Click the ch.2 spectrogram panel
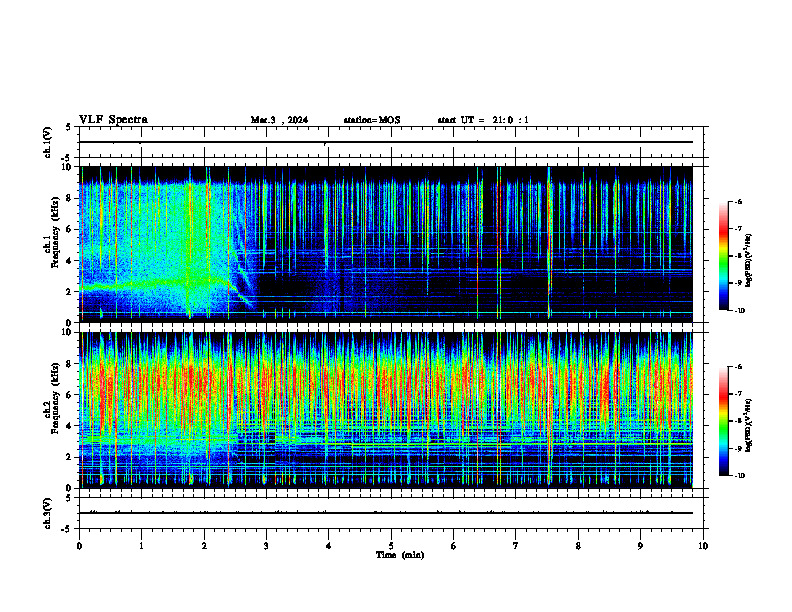The width and height of the screenshot is (792, 612). (386, 410)
